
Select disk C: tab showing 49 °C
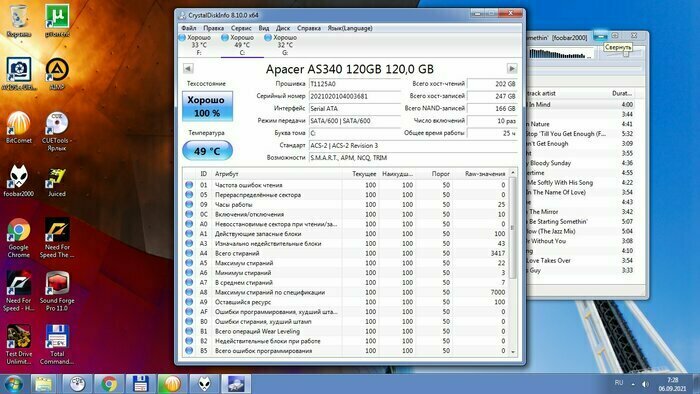[242, 45]
